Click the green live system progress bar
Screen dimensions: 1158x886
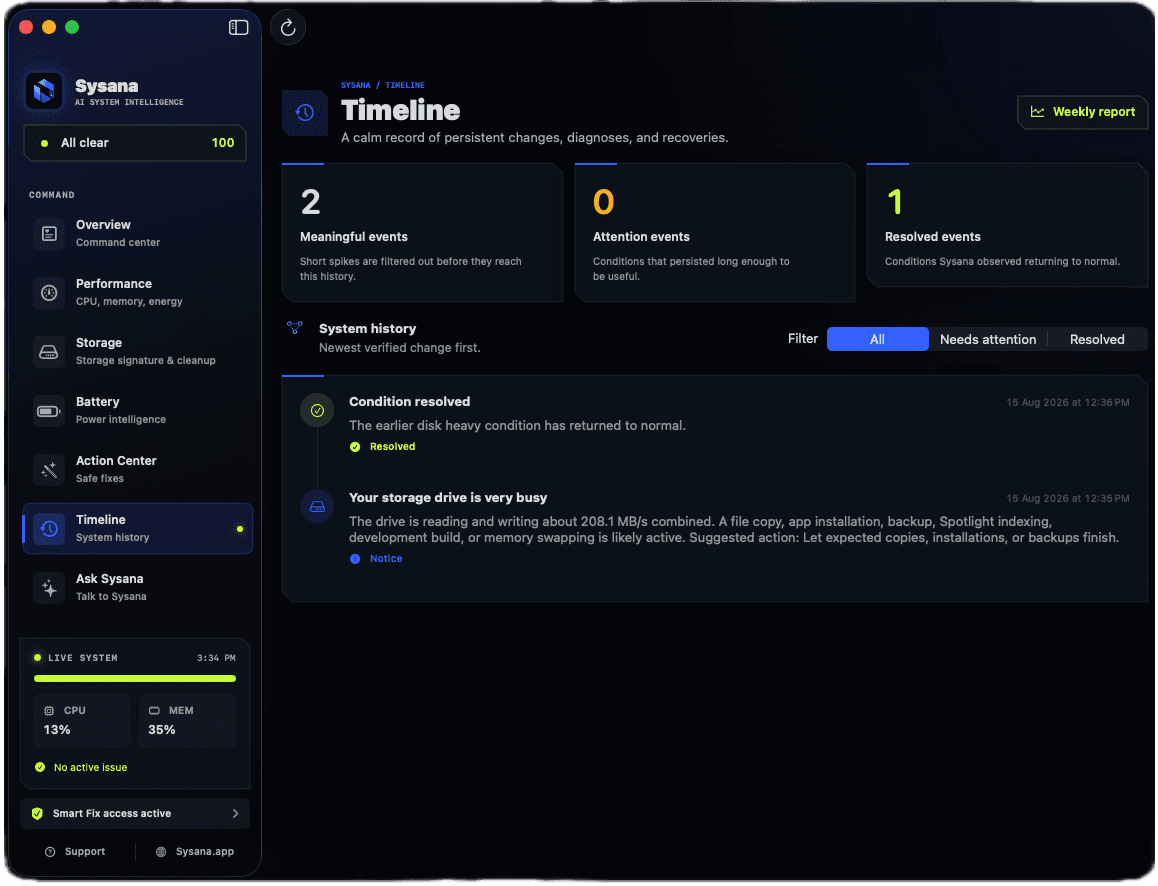tap(135, 679)
